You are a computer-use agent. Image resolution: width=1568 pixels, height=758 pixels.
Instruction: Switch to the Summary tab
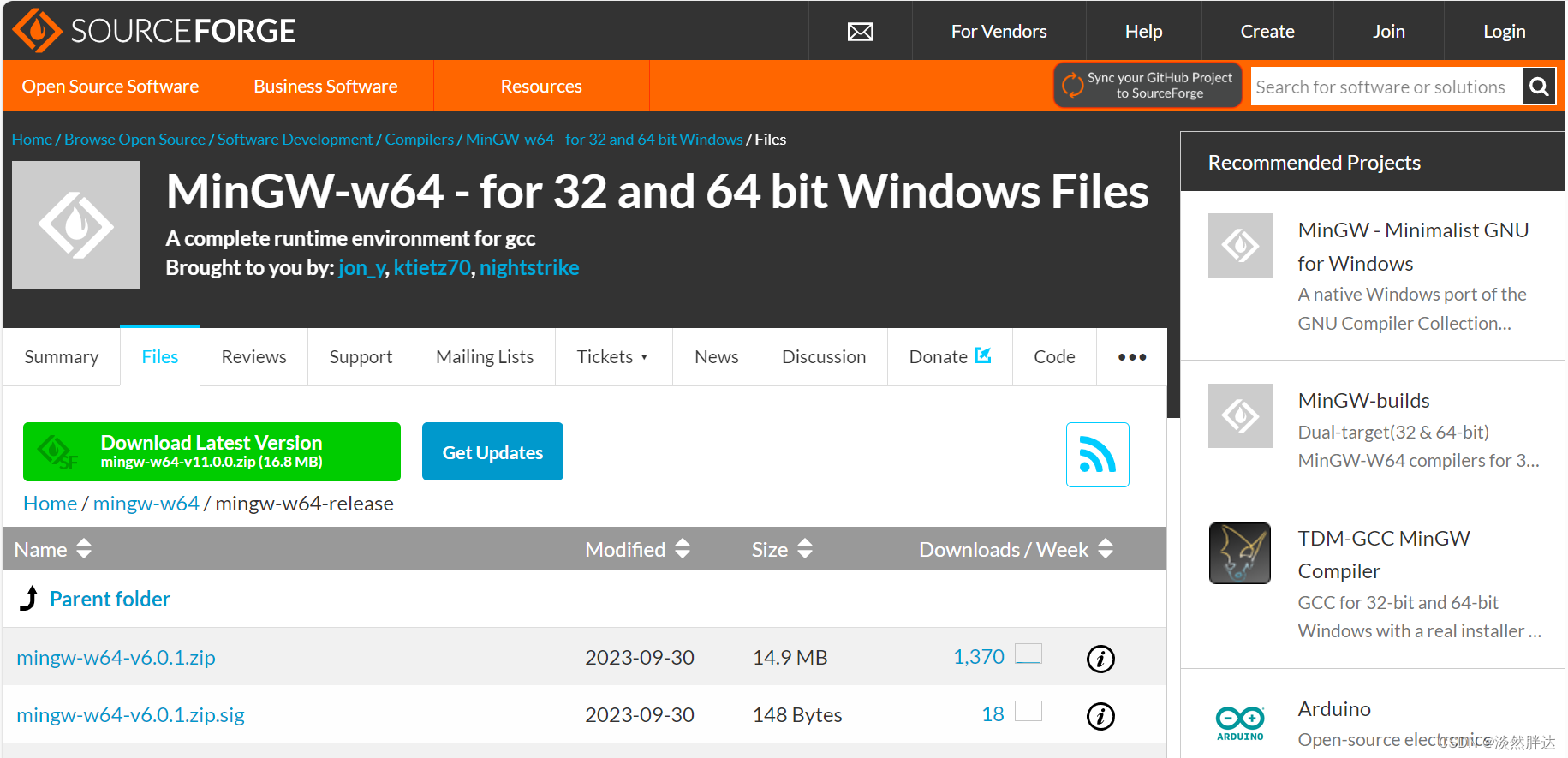(x=62, y=357)
